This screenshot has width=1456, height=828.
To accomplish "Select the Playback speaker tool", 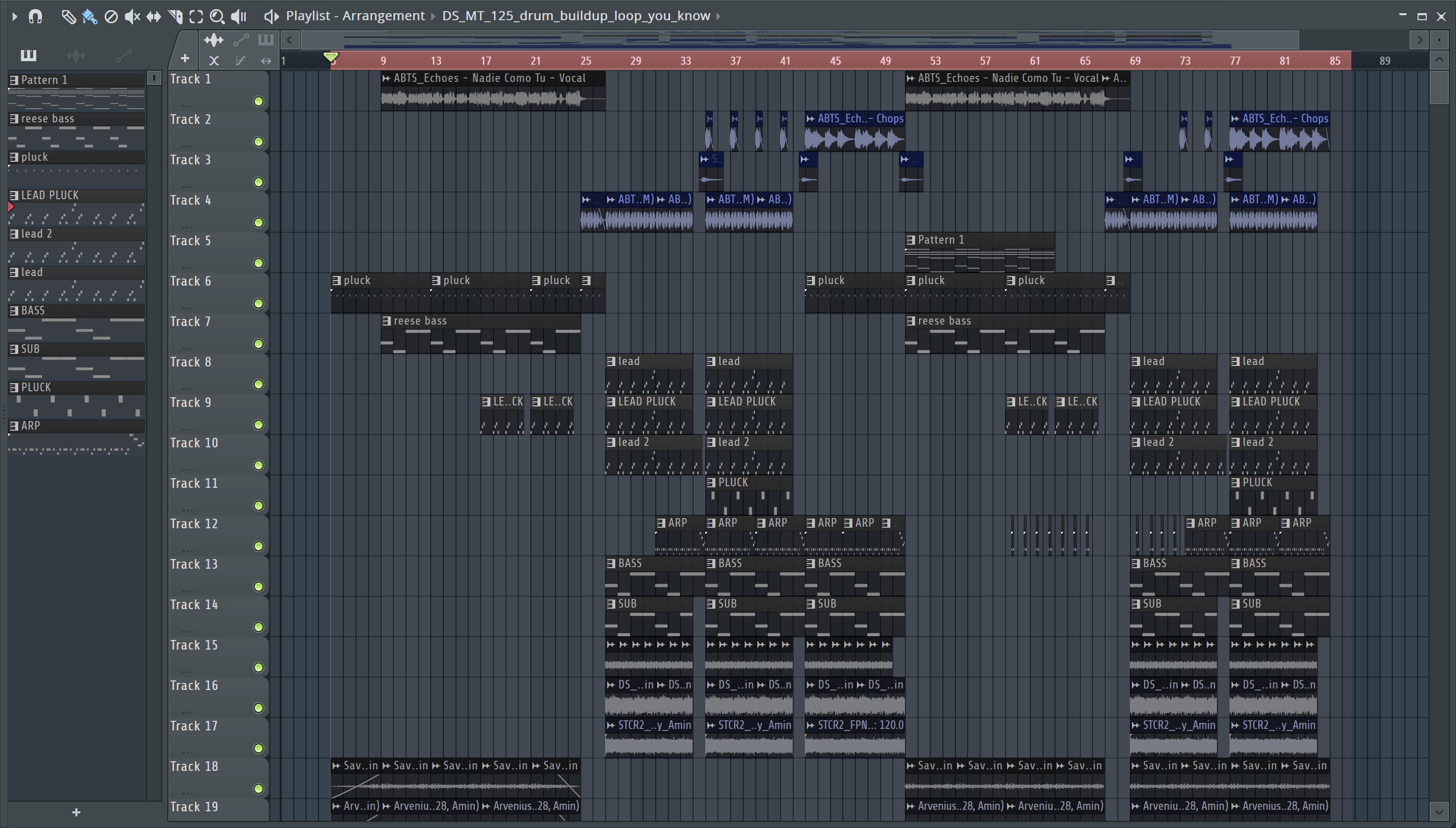I will pos(239,17).
